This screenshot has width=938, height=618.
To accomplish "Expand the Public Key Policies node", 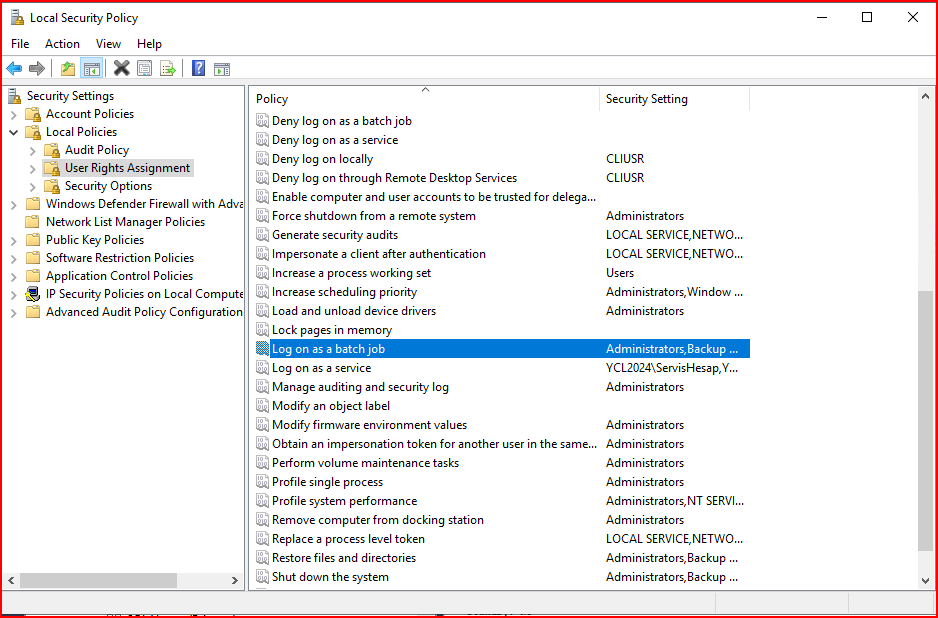I will click(x=13, y=240).
